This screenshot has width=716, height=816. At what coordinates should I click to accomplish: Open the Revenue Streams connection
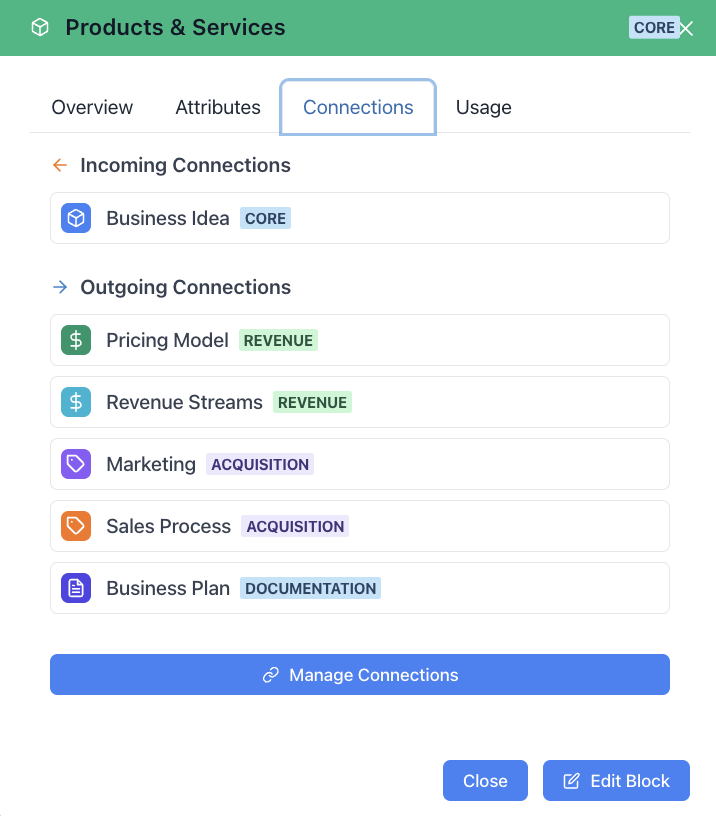click(360, 402)
